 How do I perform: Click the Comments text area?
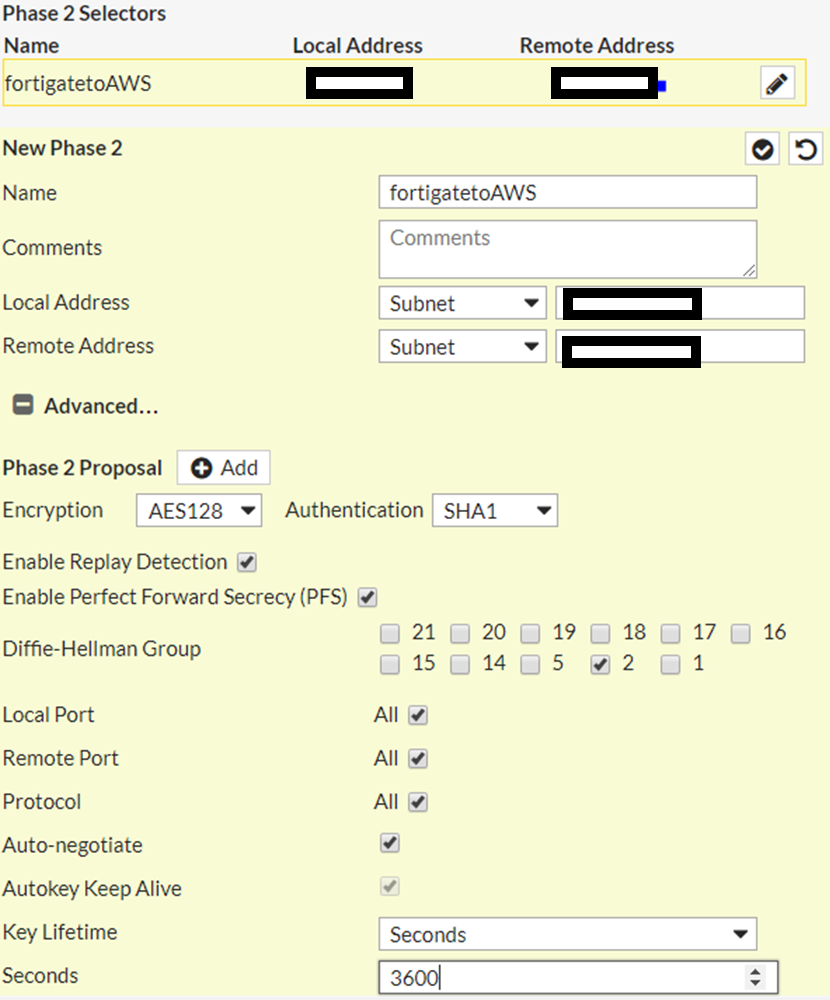(567, 248)
